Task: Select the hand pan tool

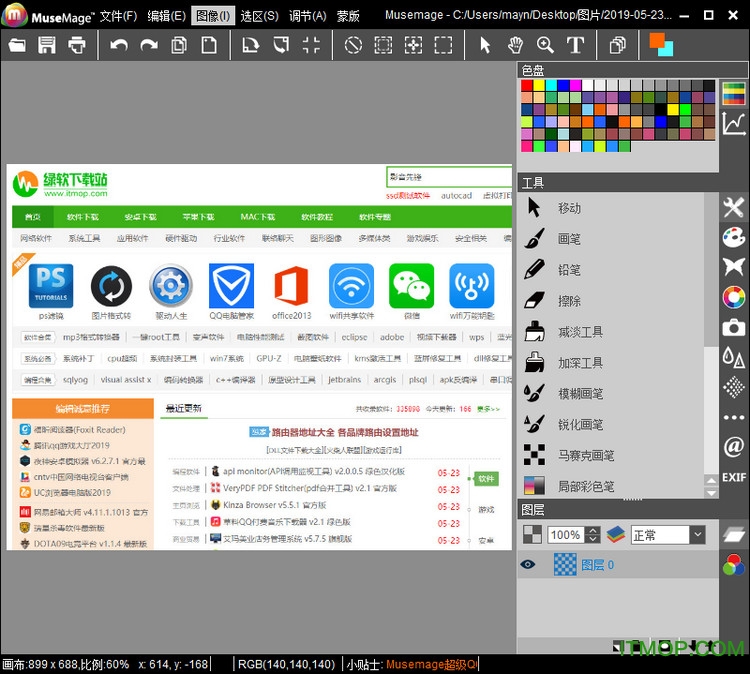Action: tap(515, 45)
